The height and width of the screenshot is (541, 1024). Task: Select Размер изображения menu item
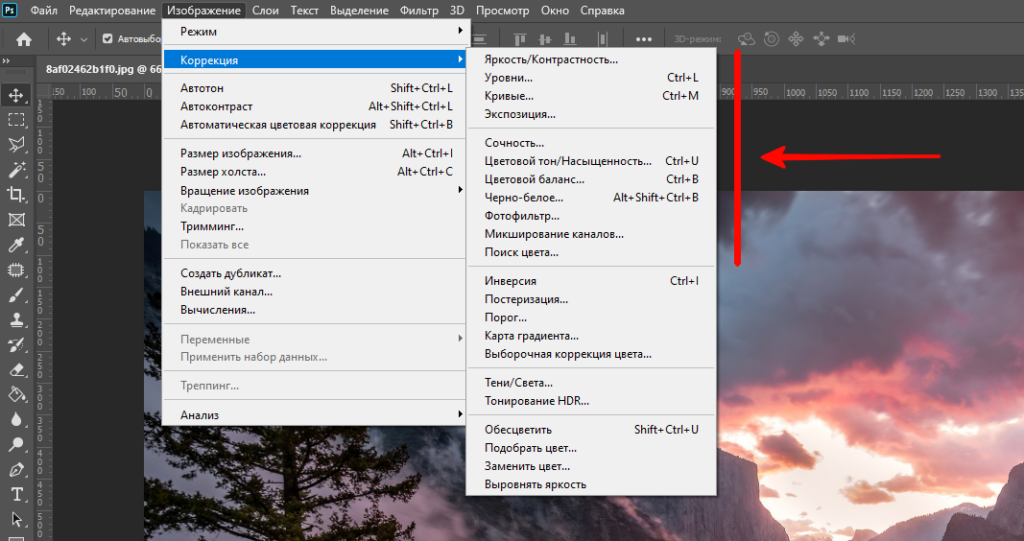pos(240,154)
